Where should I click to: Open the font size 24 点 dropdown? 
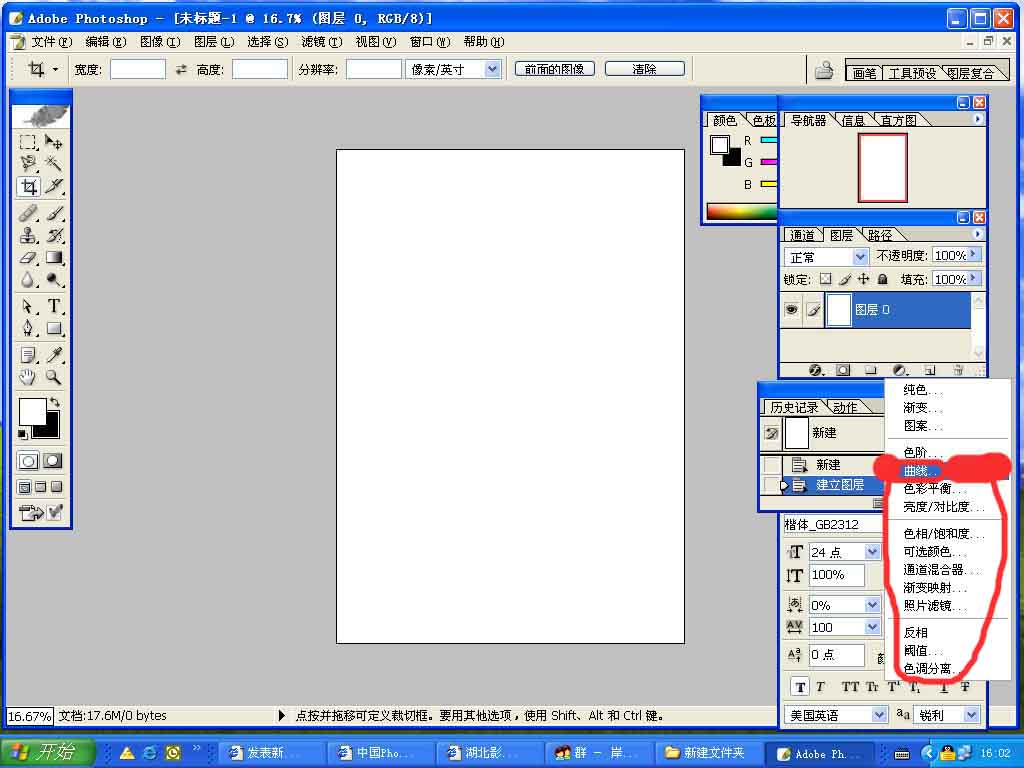[872, 552]
